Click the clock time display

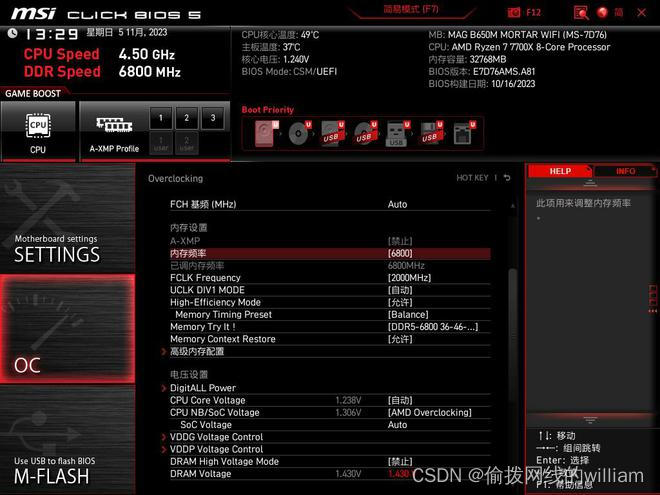pyautogui.click(x=51, y=34)
